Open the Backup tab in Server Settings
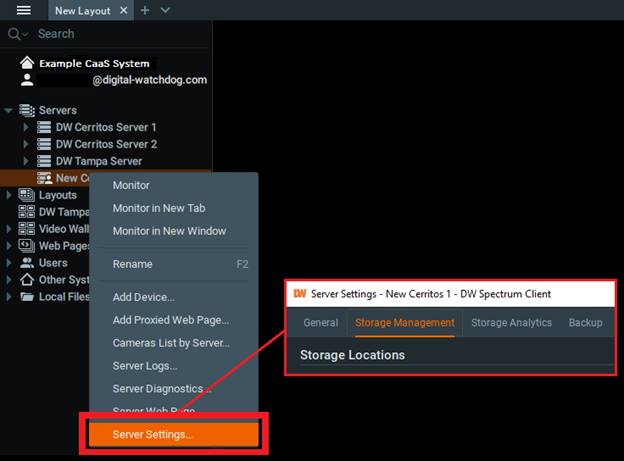The image size is (624, 461). coord(585,323)
